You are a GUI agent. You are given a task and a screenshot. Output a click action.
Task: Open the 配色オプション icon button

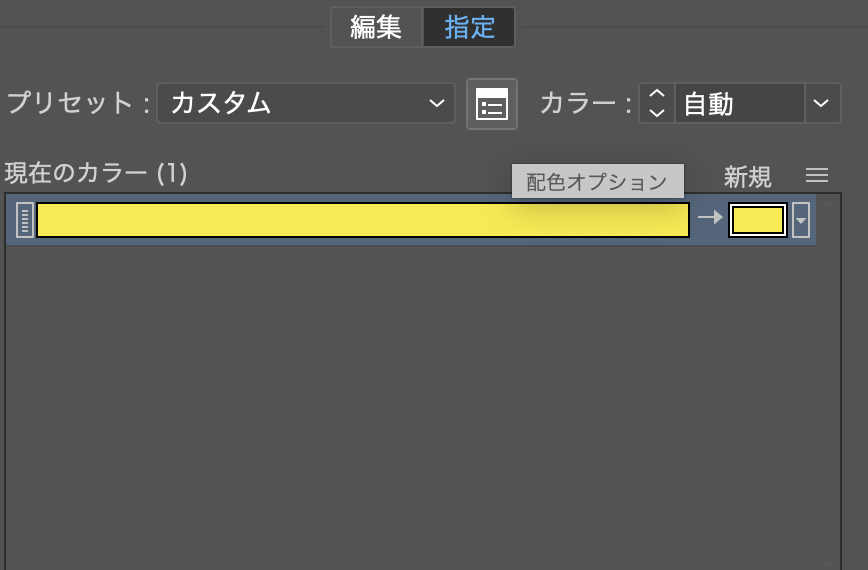coord(492,104)
